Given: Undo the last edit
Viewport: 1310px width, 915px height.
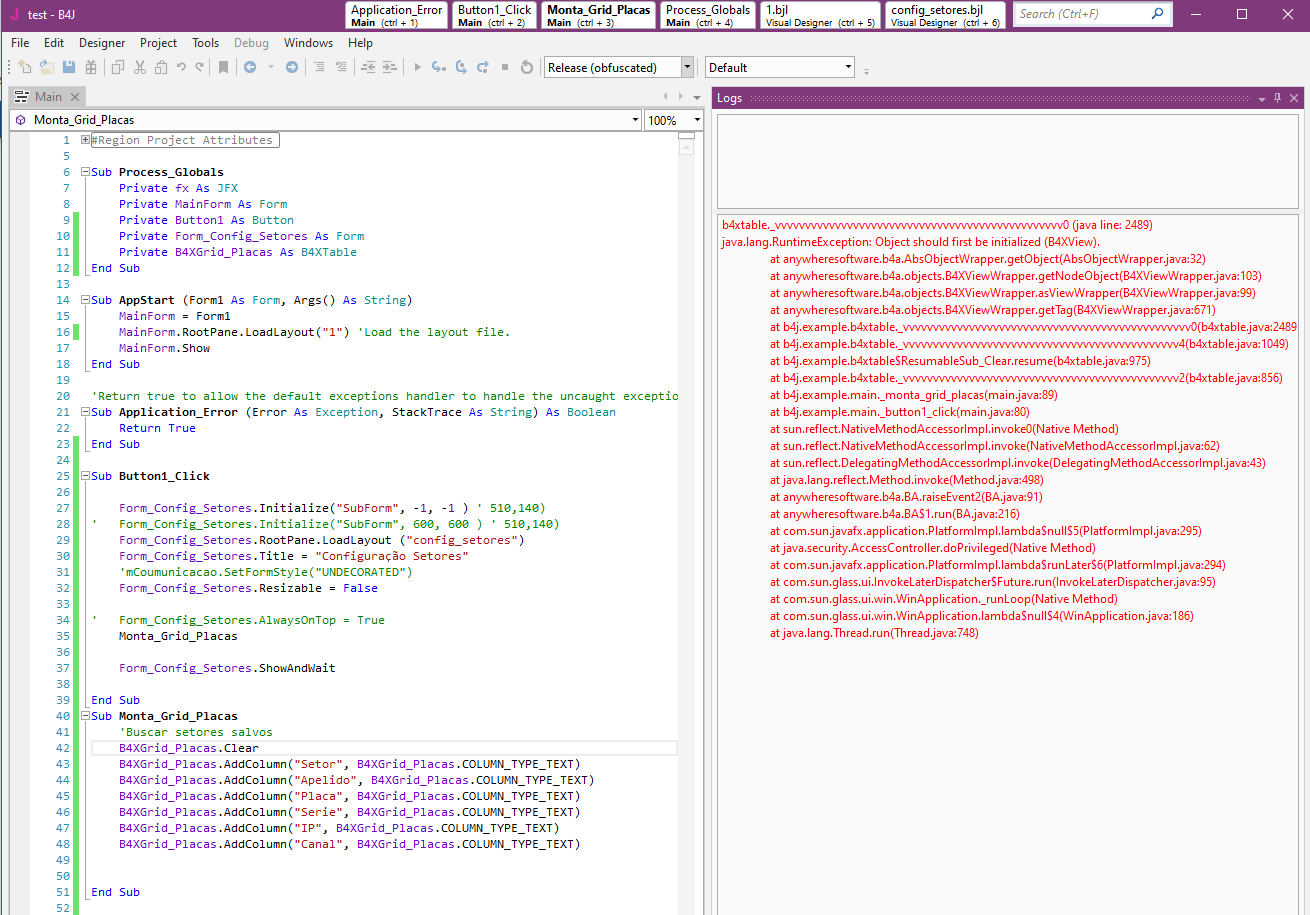Looking at the screenshot, I should tap(181, 67).
